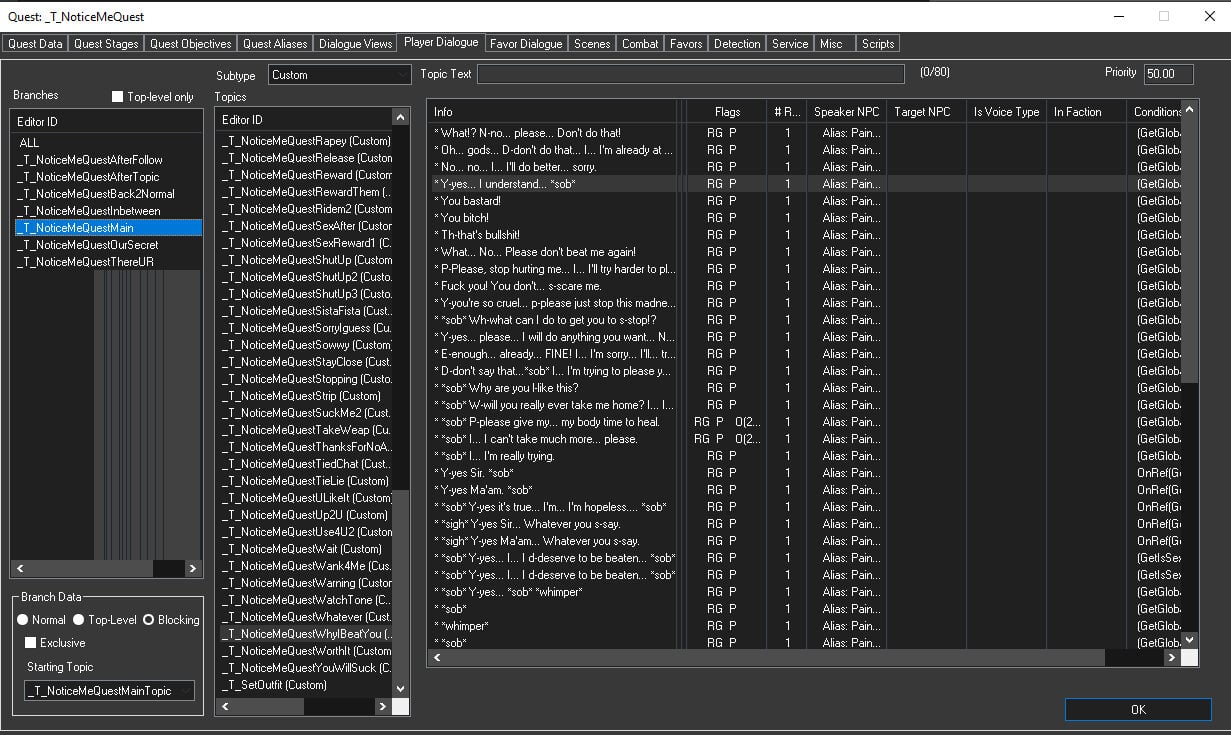Select info row 'Y-yes... I understand... *sob*'

pos(805,184)
